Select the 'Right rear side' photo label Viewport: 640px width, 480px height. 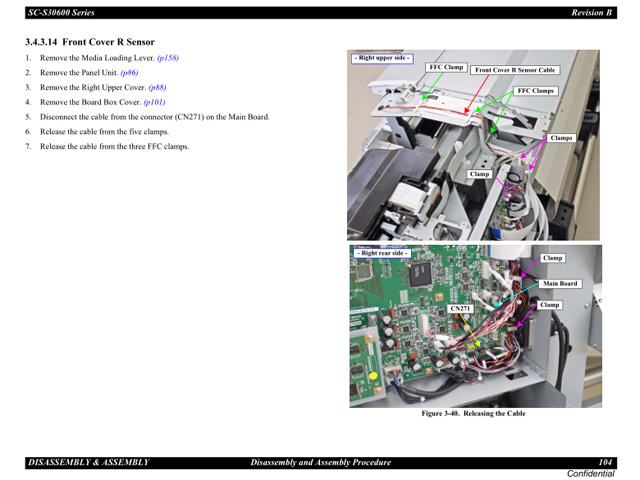[381, 253]
